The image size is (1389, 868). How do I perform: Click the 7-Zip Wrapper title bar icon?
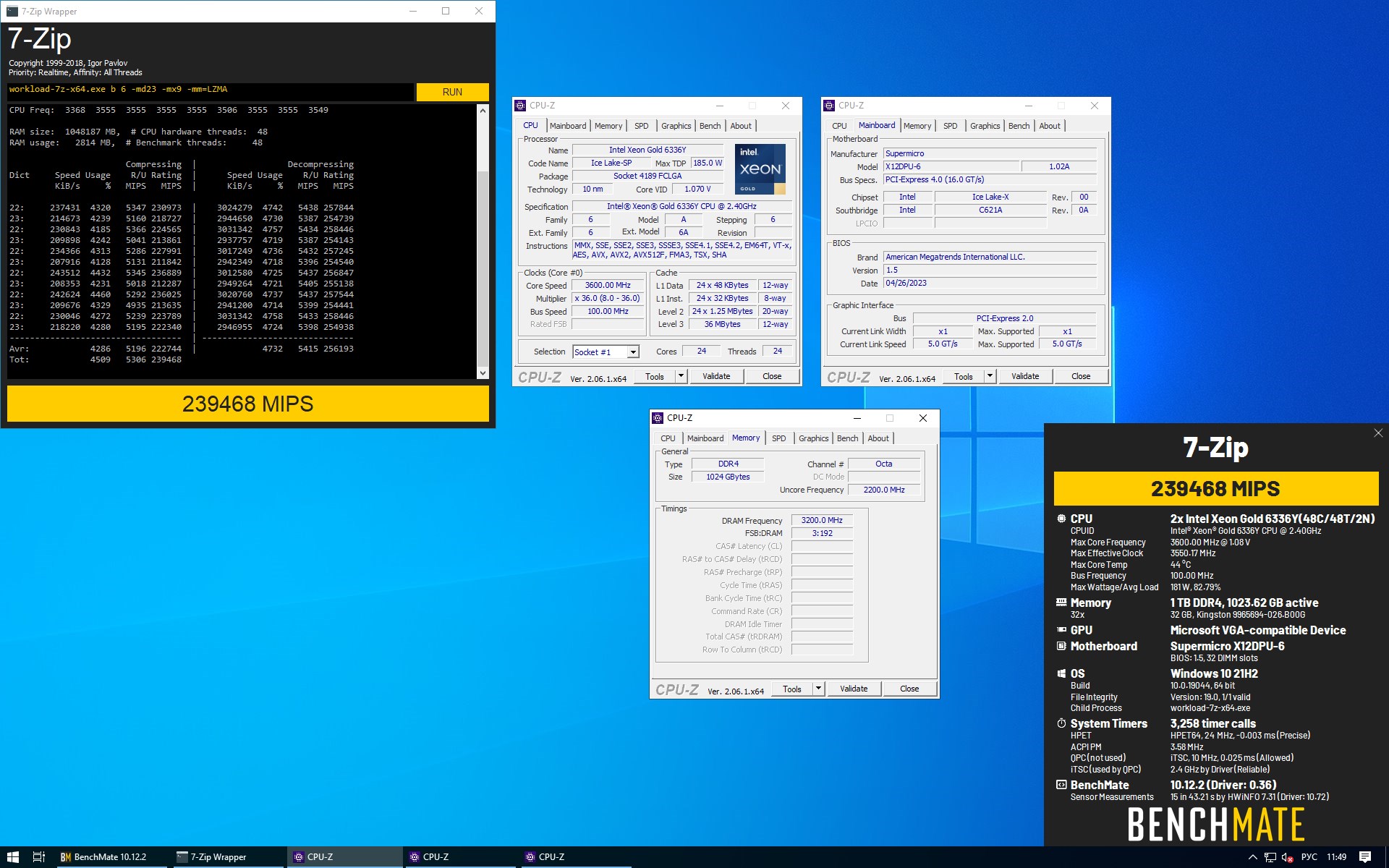click(x=12, y=11)
